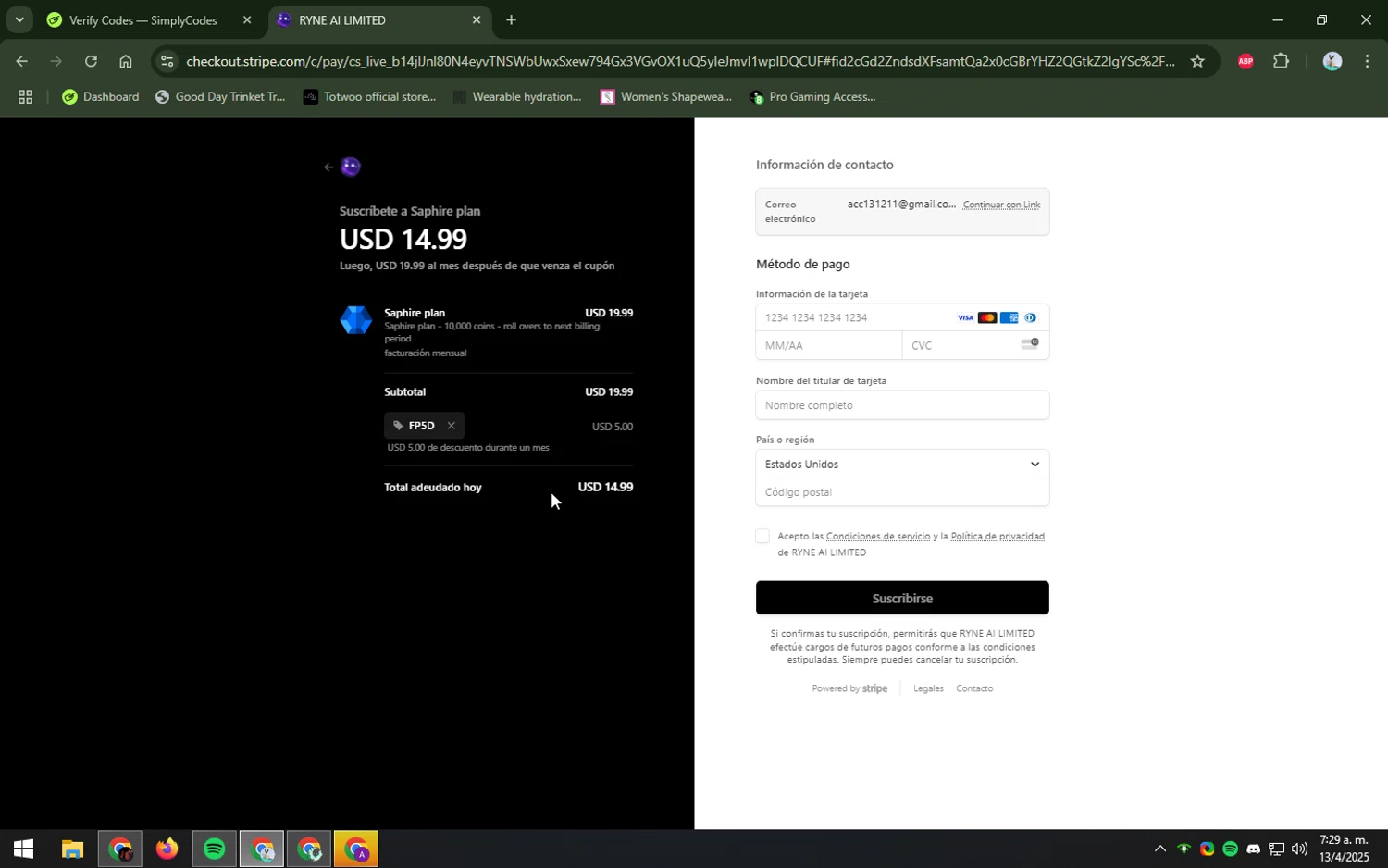Click the FP5D coupon tag icon
This screenshot has height=868, width=1388.
tap(398, 426)
